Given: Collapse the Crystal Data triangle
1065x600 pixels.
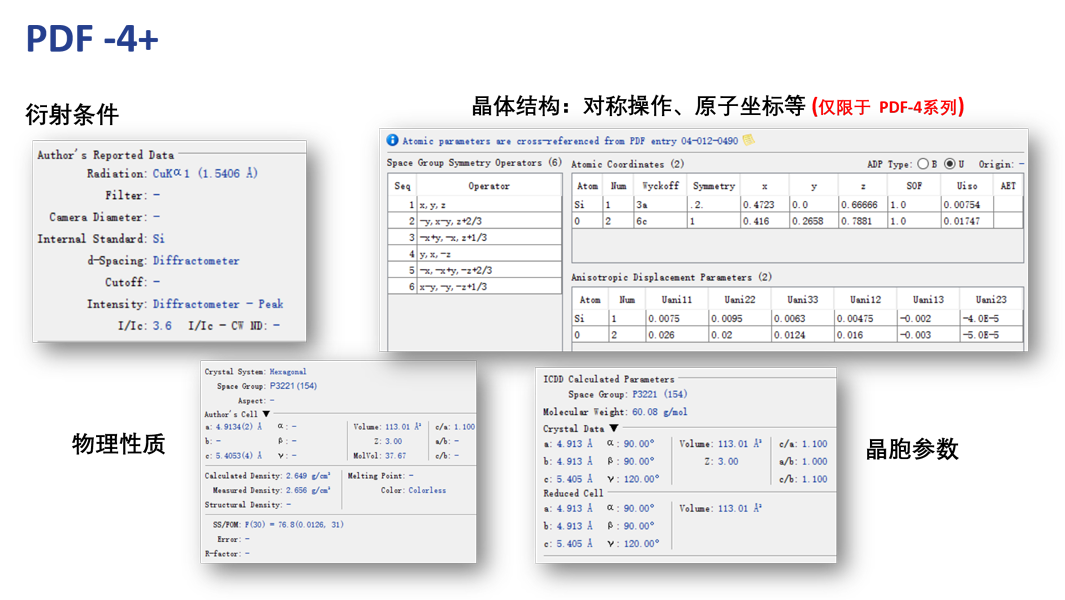Looking at the screenshot, I should click(x=614, y=428).
